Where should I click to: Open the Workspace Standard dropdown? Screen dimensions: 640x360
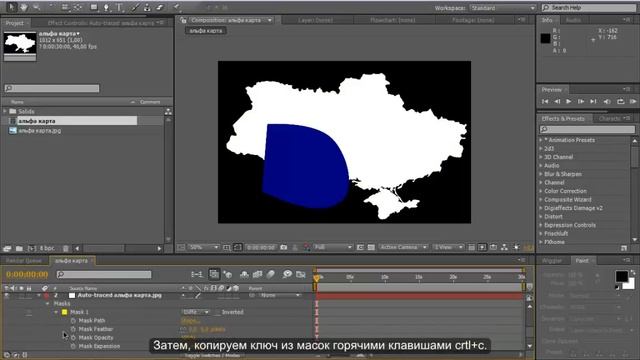pos(503,8)
